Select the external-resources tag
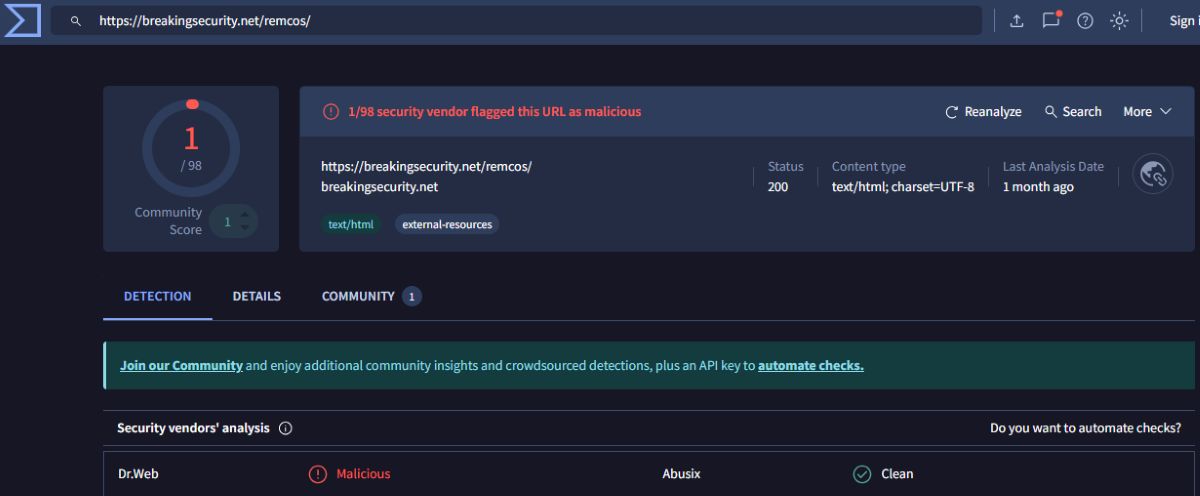 pos(447,224)
